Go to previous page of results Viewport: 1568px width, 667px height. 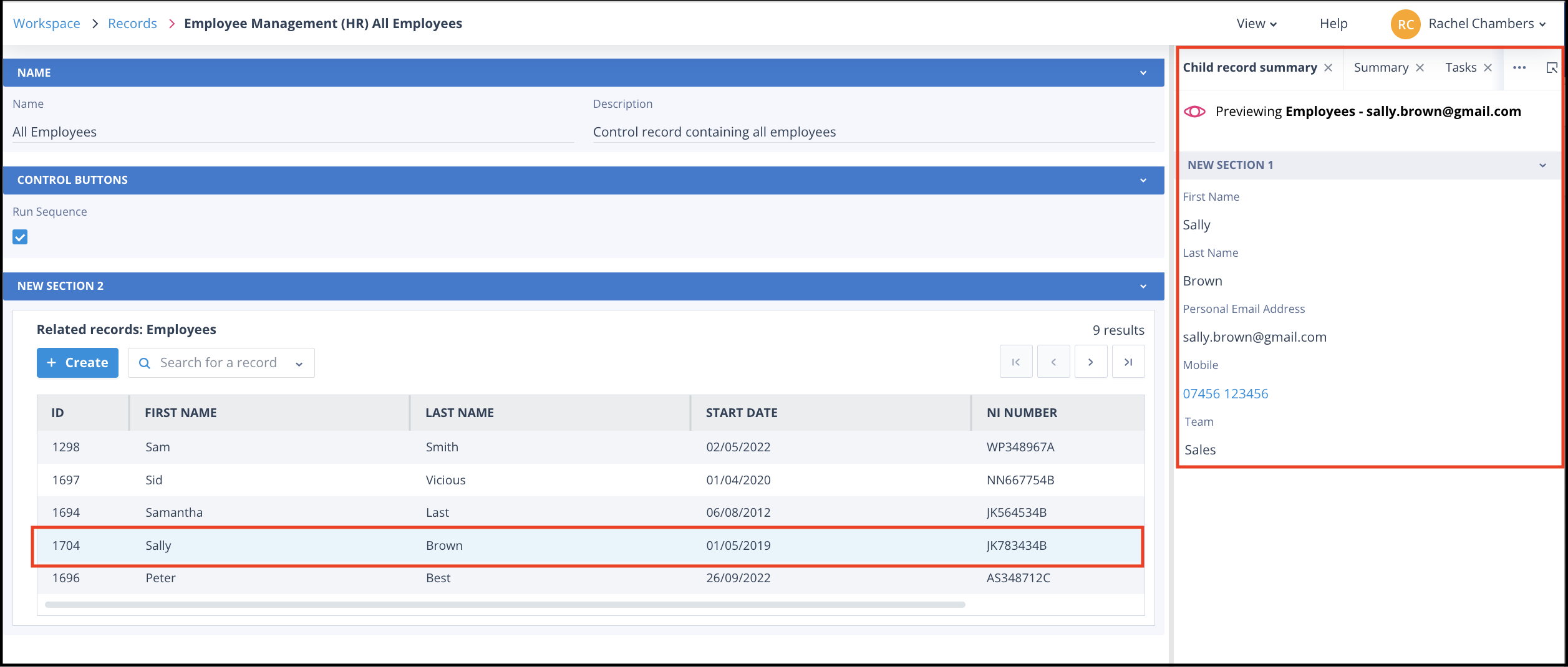click(1053, 362)
